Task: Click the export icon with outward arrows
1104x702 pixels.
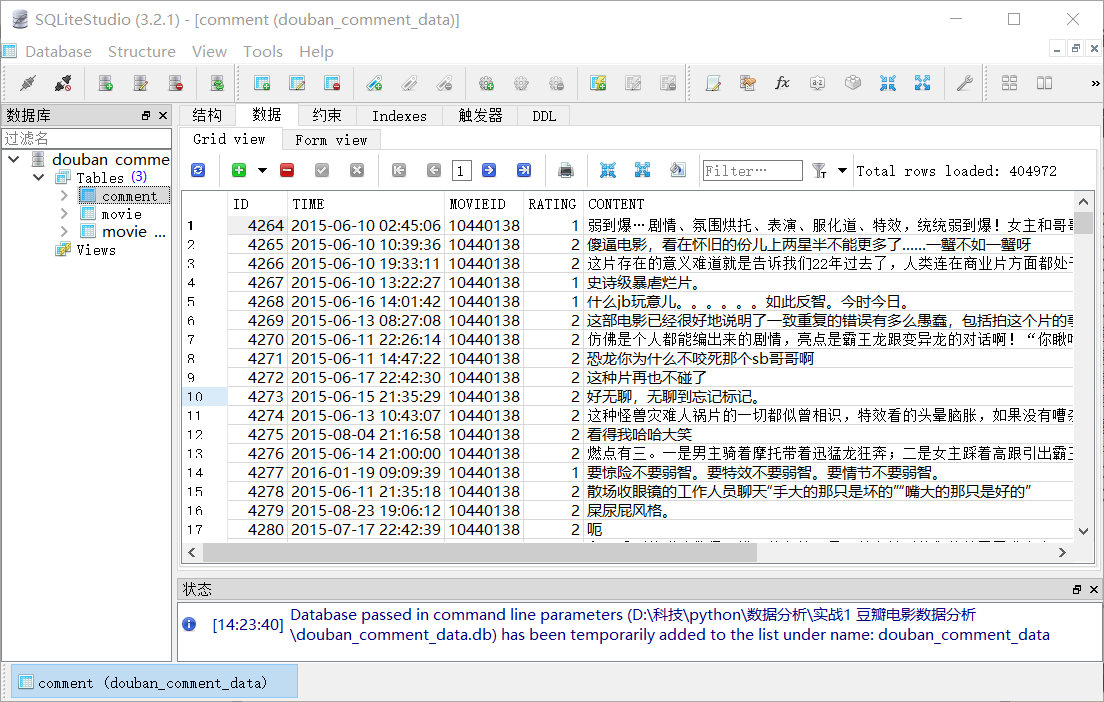Action: coord(922,83)
